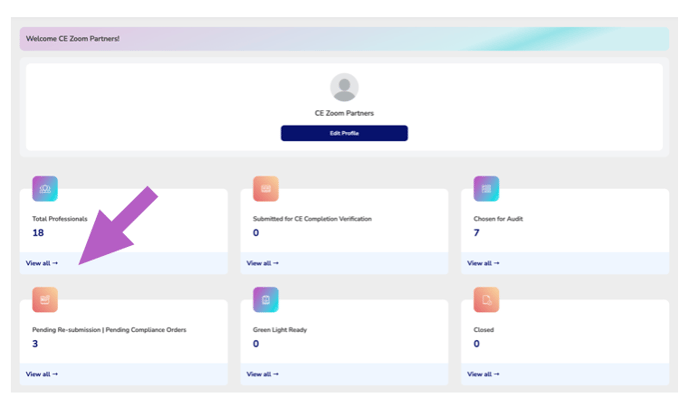Click the Total Professionals count 18
This screenshot has height=407, width=688.
click(x=38, y=233)
